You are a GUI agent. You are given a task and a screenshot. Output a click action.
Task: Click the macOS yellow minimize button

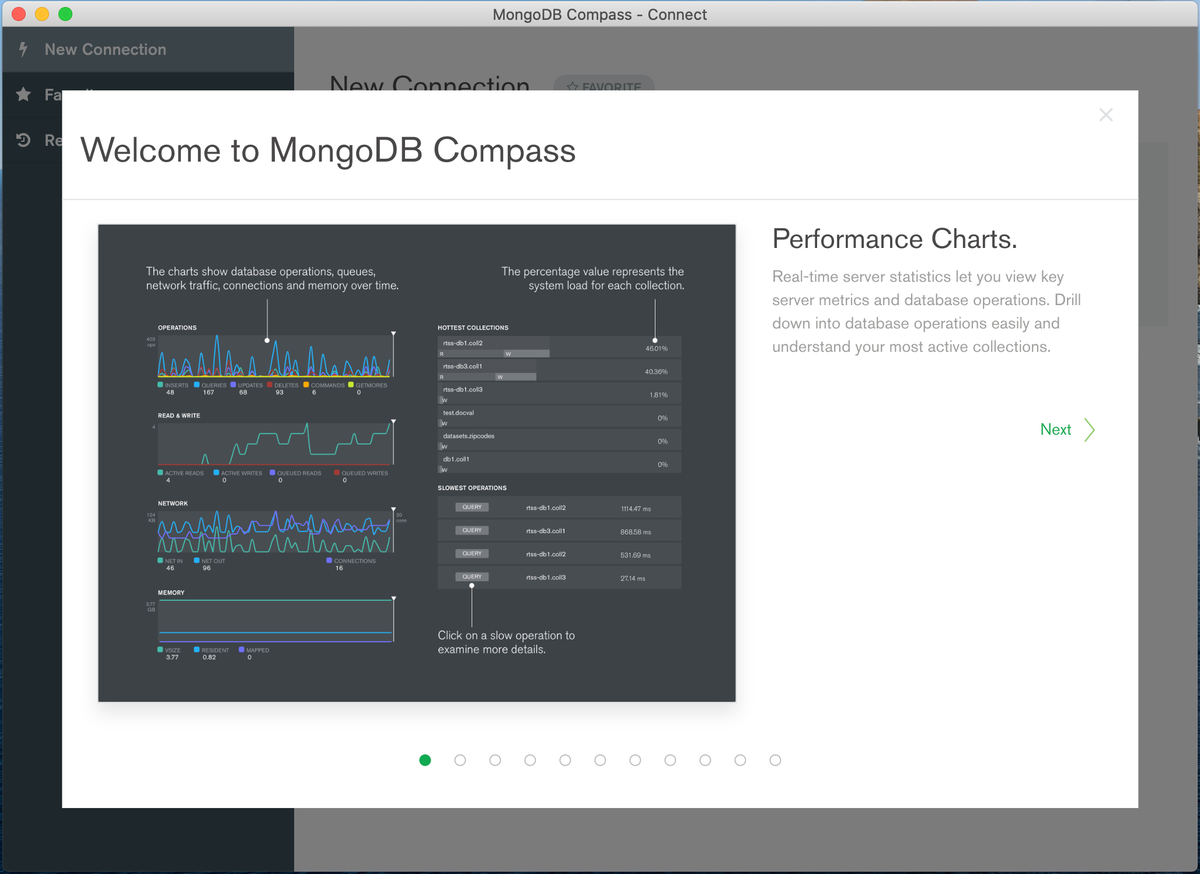click(42, 14)
